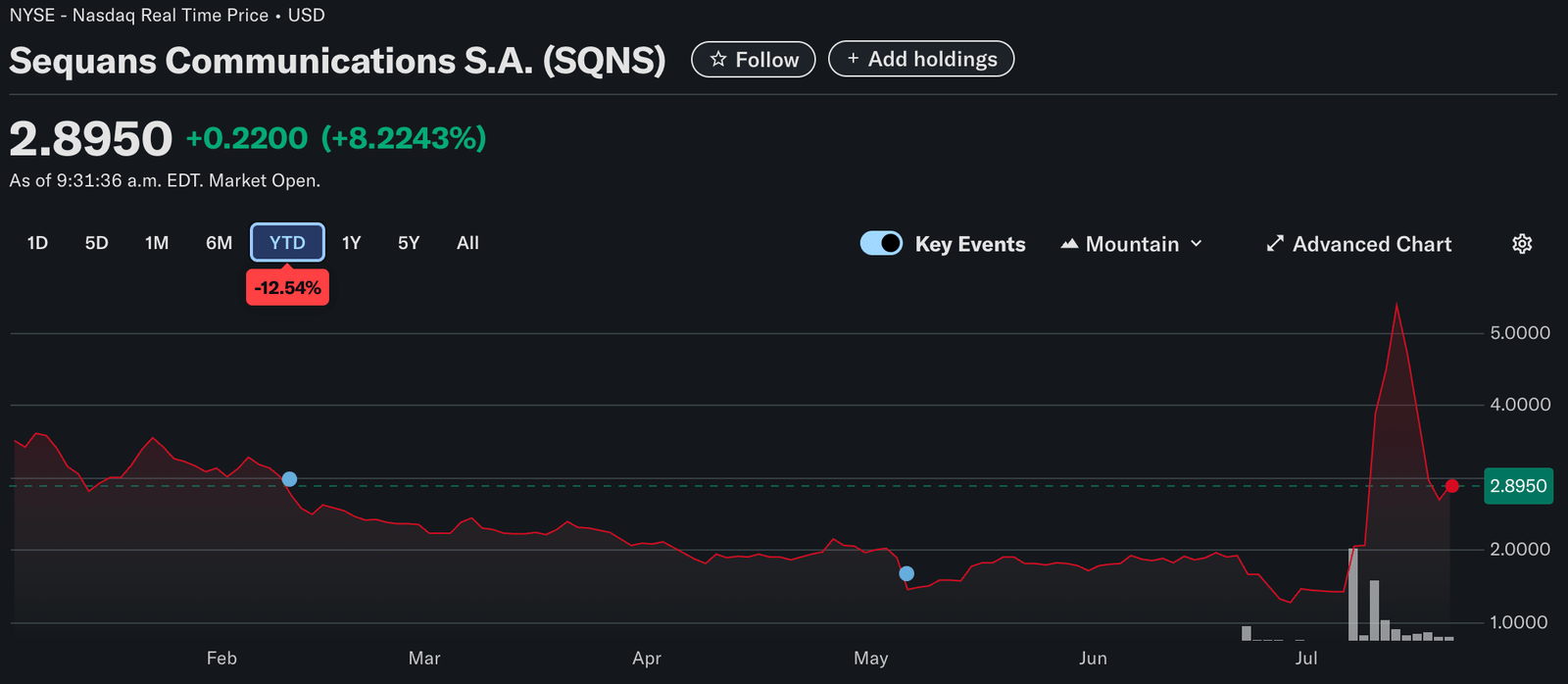
Task: Click the key event marker in February
Action: (289, 479)
